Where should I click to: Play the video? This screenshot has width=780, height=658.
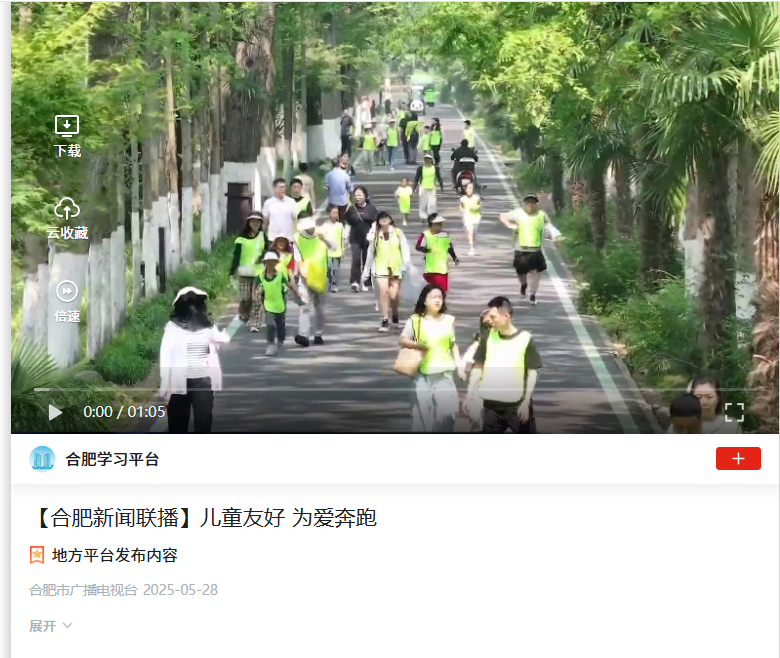(x=55, y=412)
